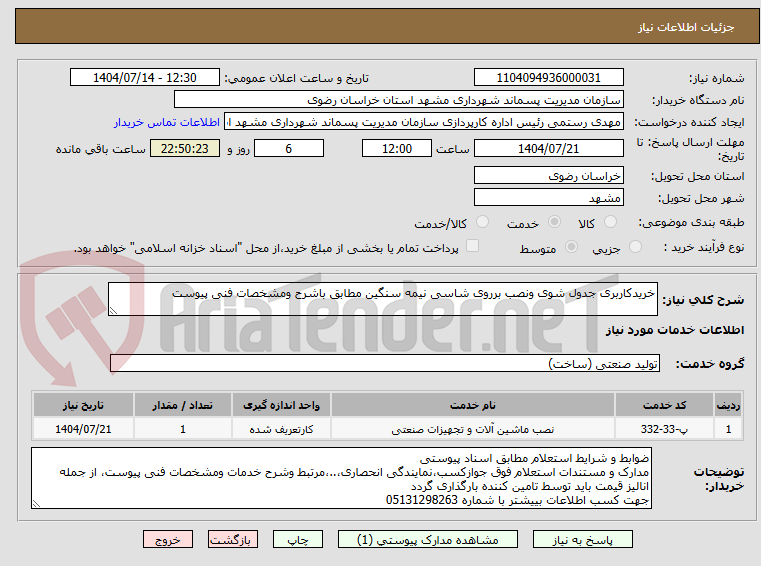Click the شهر محل تحویل field مشهد
Image resolution: width=761 pixels, height=566 pixels.
tap(548, 198)
